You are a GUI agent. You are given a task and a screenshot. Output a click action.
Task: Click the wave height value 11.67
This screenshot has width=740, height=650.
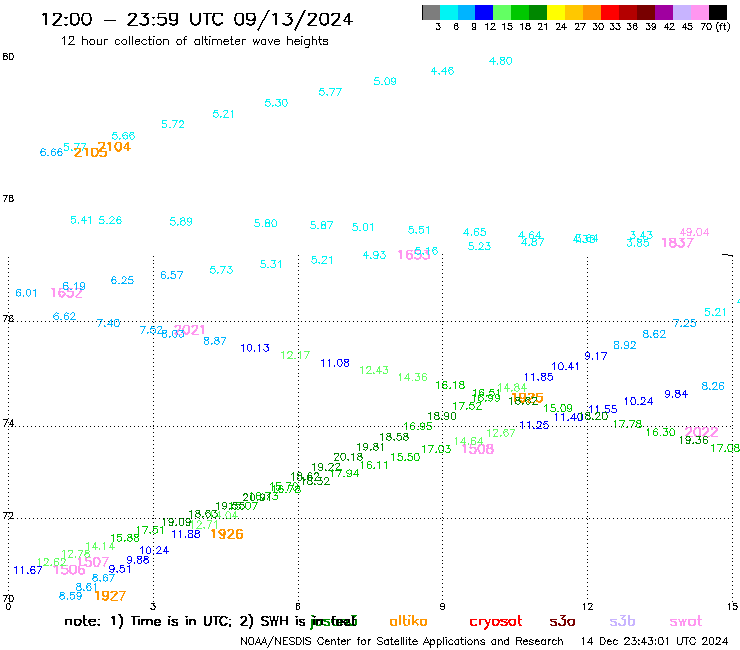point(28,570)
